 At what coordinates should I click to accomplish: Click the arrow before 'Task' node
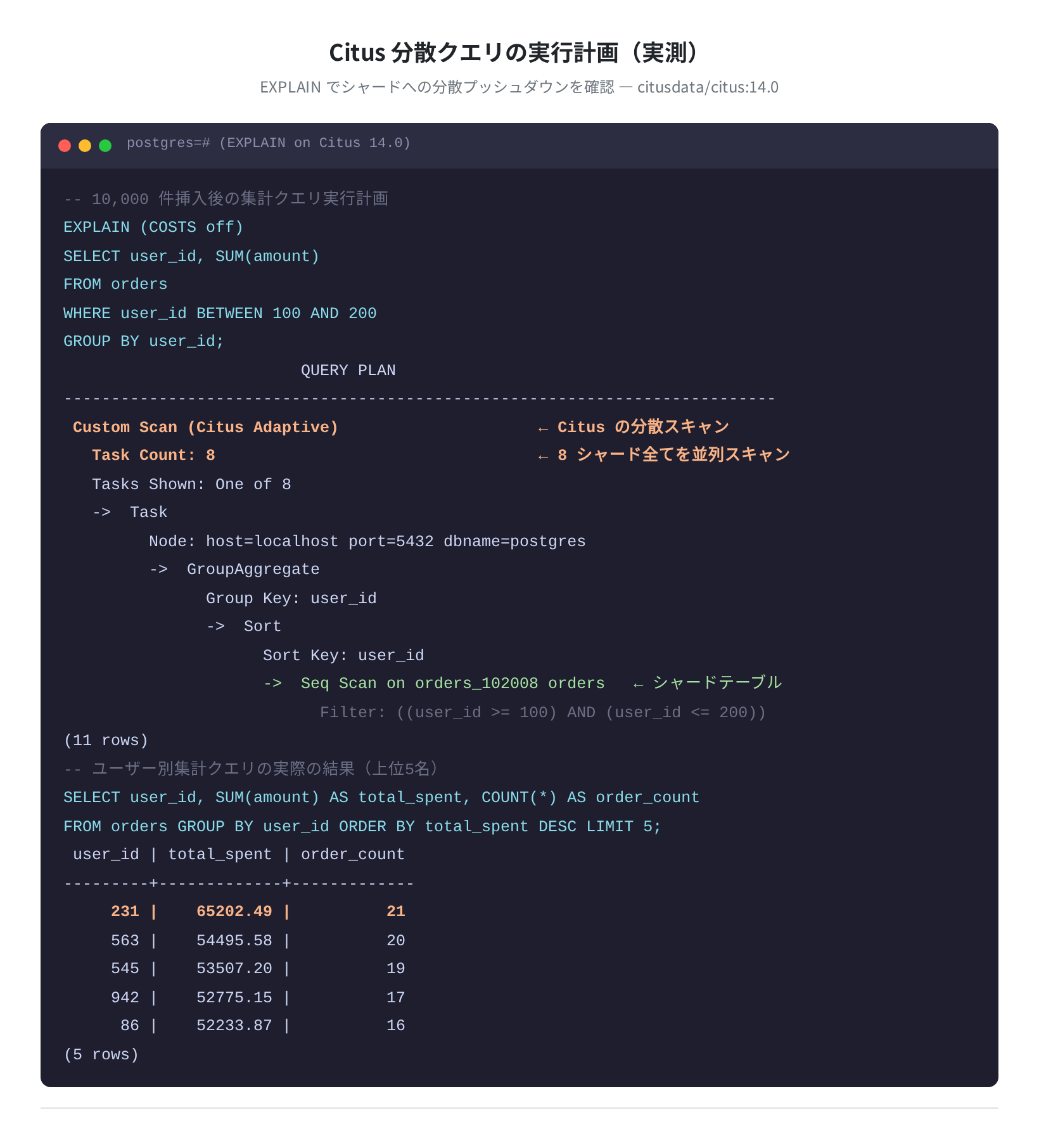point(101,513)
